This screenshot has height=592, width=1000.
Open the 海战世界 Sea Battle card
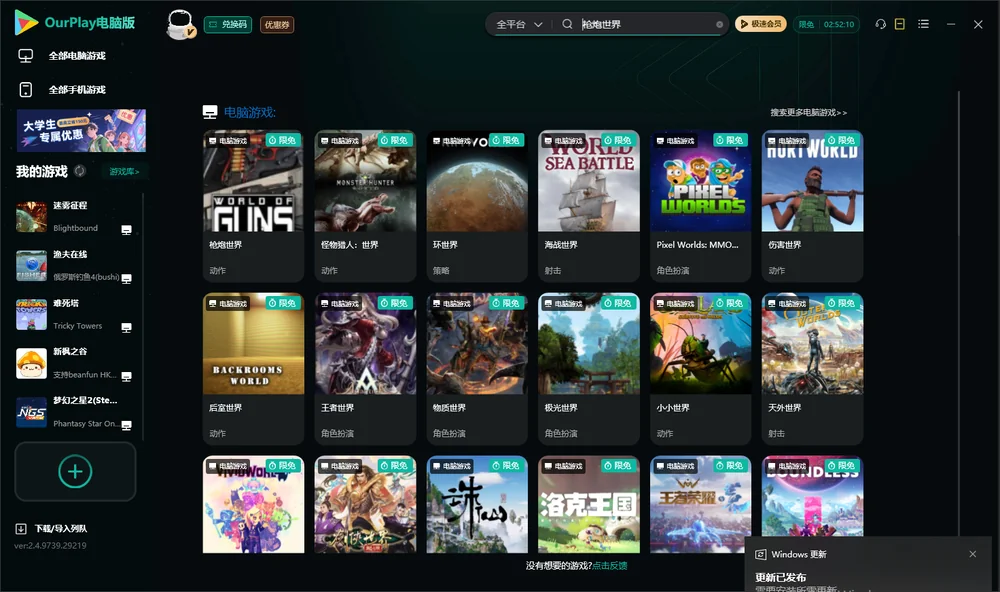point(589,205)
